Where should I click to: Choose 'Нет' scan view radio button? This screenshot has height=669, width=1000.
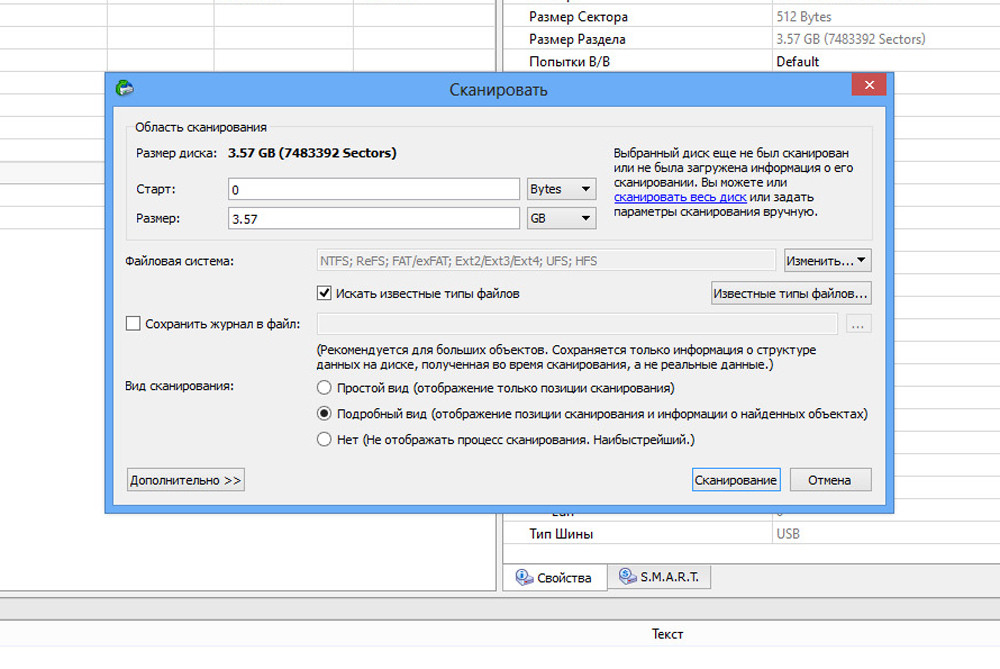pyautogui.click(x=324, y=439)
